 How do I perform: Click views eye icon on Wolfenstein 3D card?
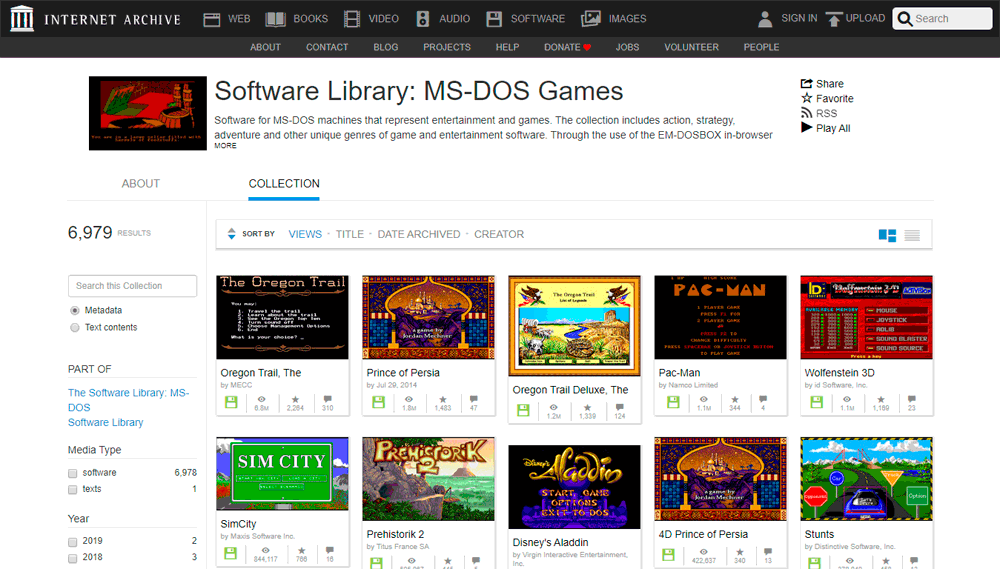tap(847, 399)
